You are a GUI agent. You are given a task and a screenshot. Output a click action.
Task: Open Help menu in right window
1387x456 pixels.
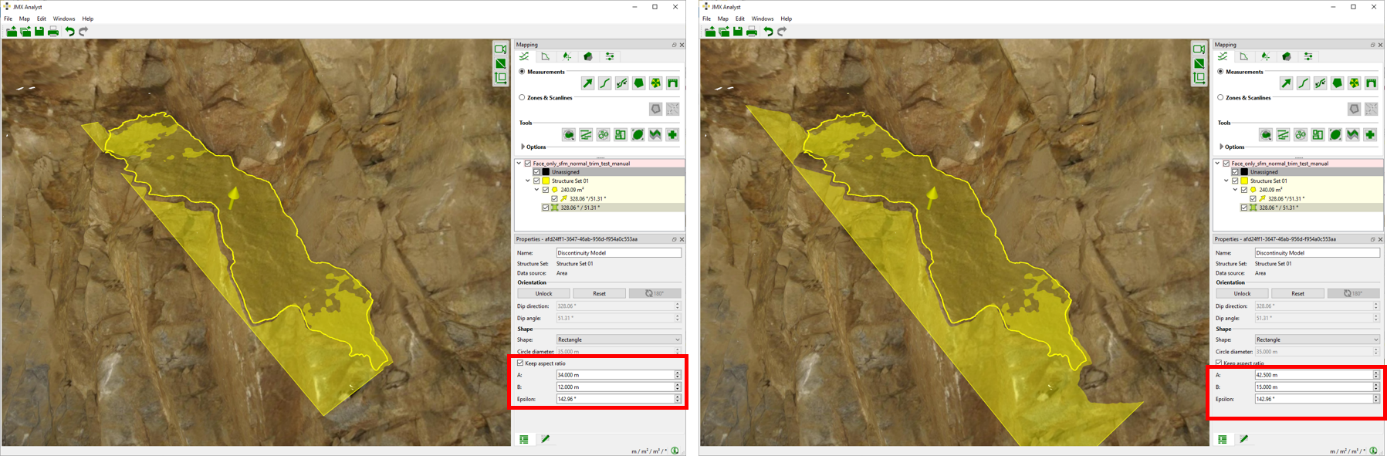click(786, 18)
